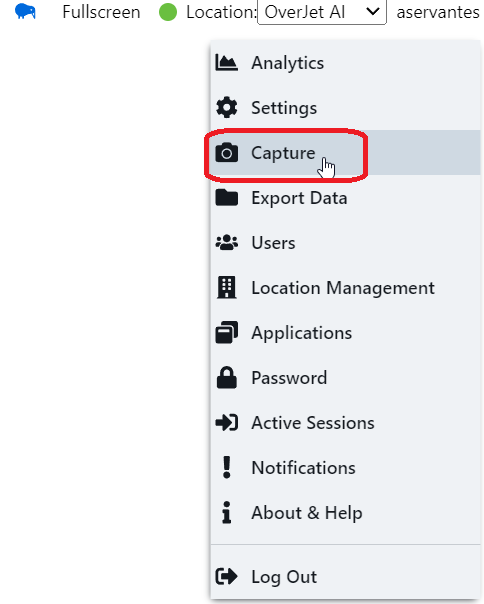Image resolution: width=484 pixels, height=604 pixels.
Task: Click the Active Sessions sign-in icon
Action: [x=227, y=422]
